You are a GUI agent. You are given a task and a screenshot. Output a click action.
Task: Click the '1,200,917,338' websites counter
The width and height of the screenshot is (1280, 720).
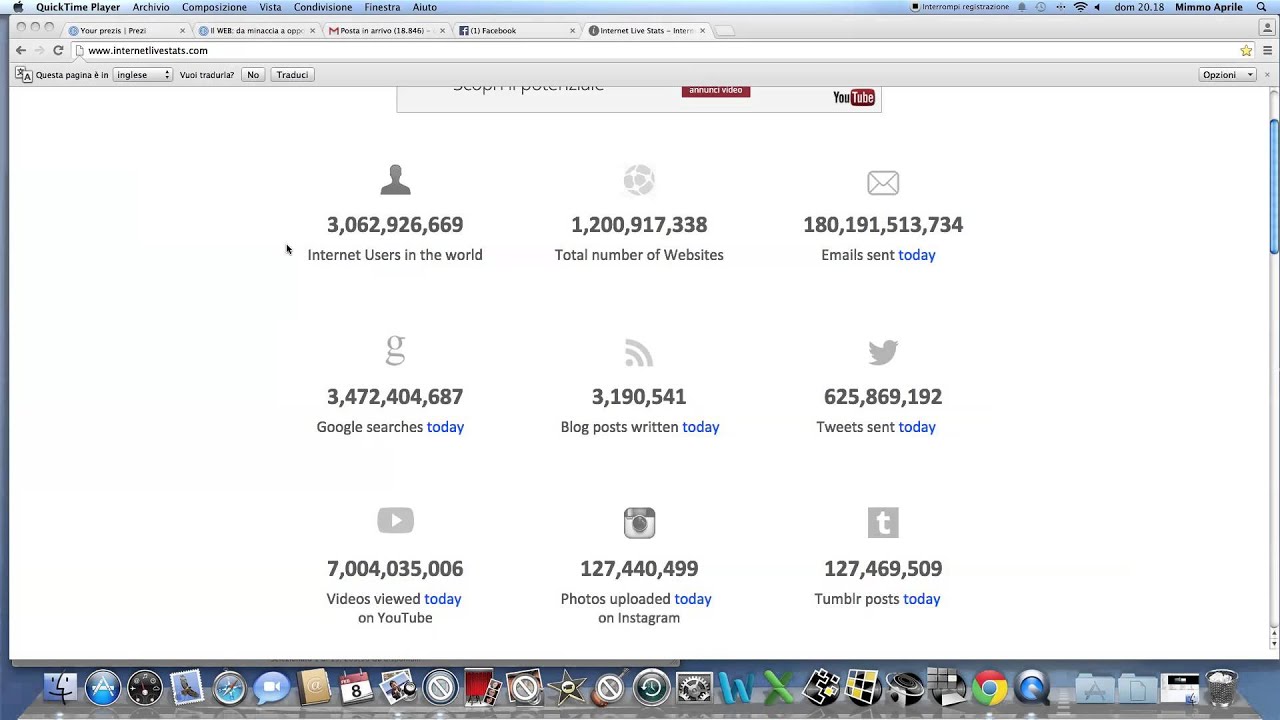click(x=639, y=225)
